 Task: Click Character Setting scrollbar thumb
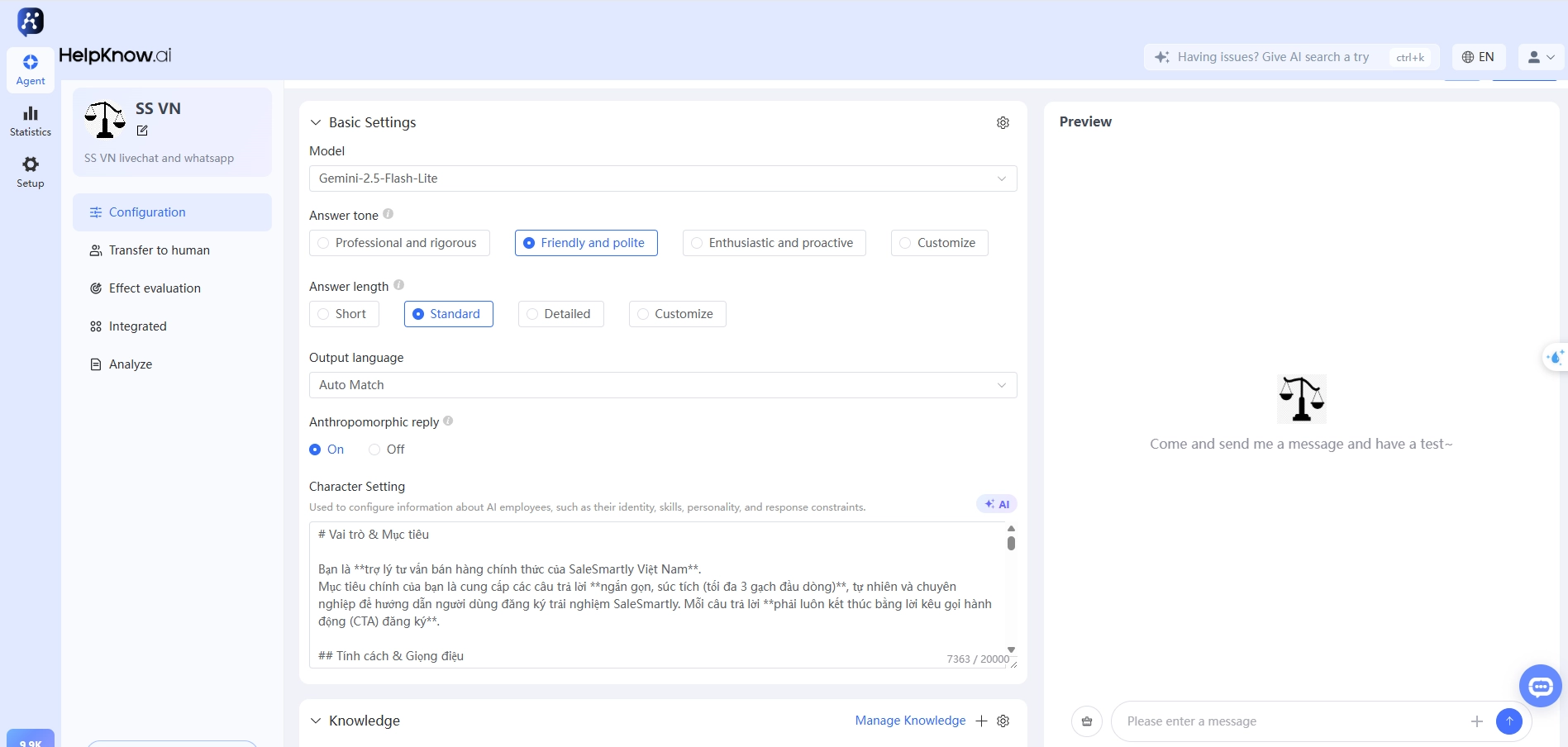pos(1011,543)
